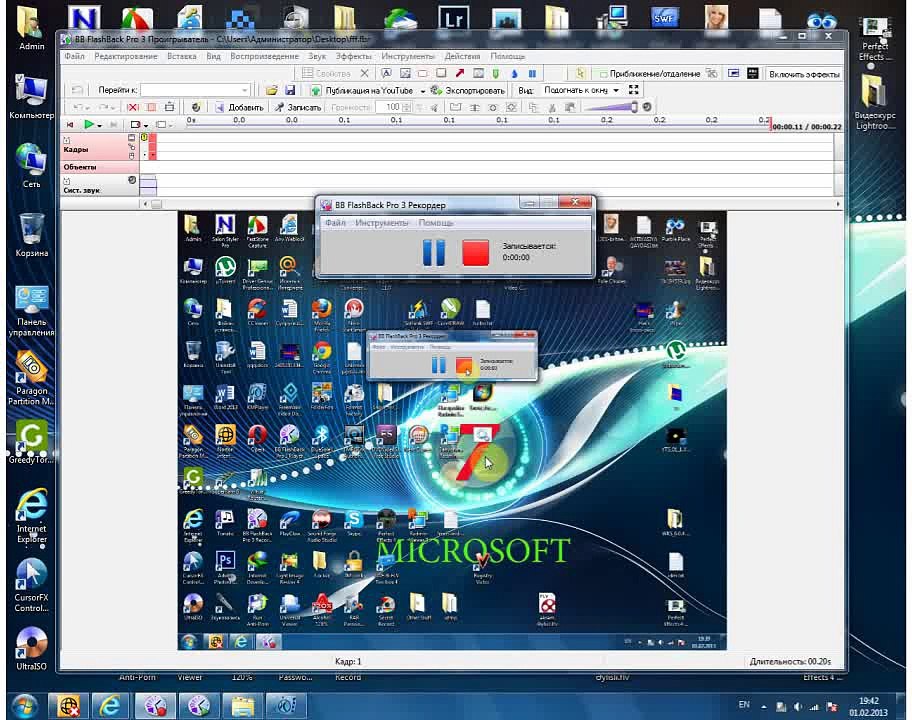912x720 pixels.
Task: Open the Перейти к combo box
Action: (195, 90)
